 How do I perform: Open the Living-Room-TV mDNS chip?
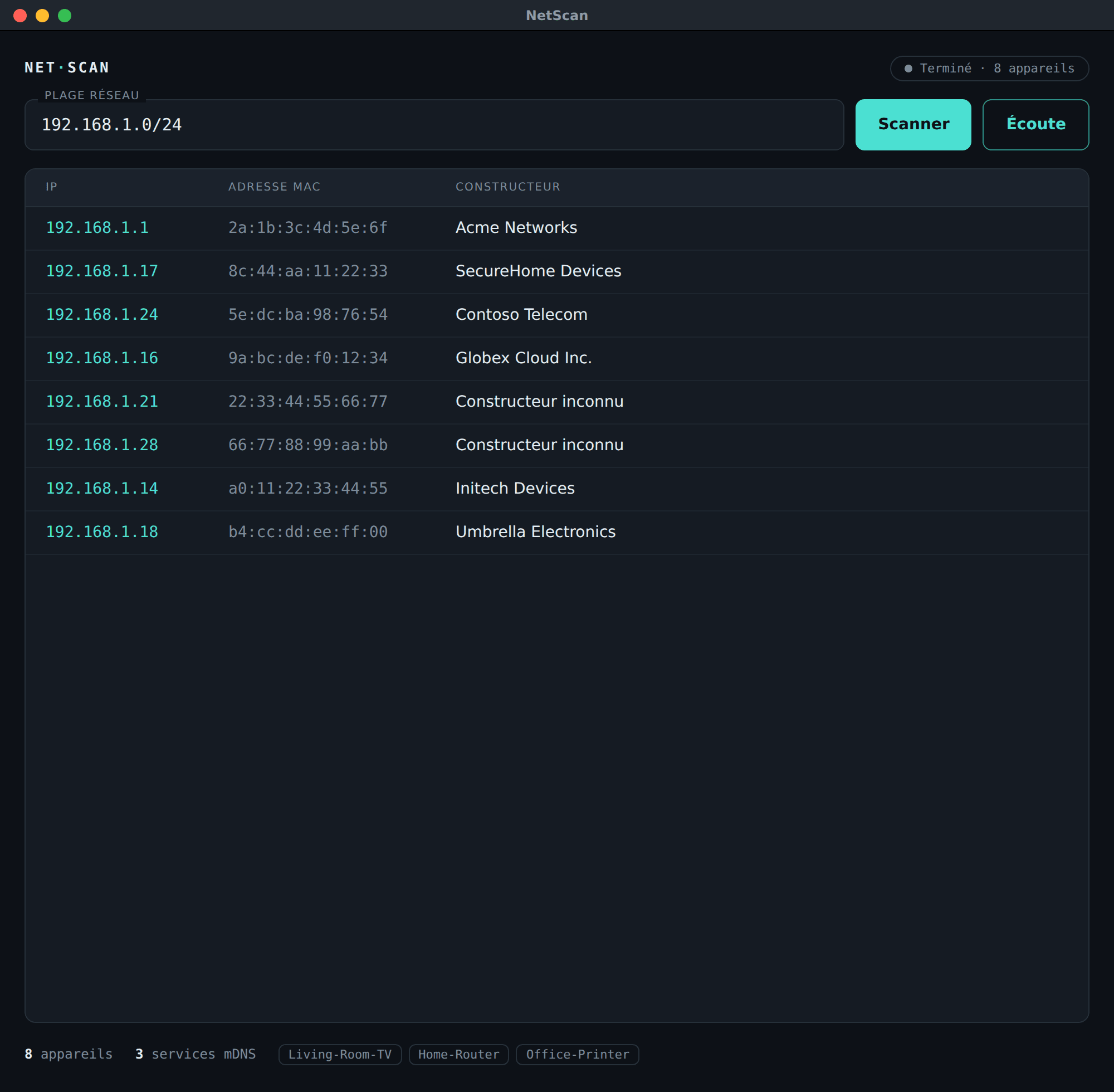[x=340, y=1054]
